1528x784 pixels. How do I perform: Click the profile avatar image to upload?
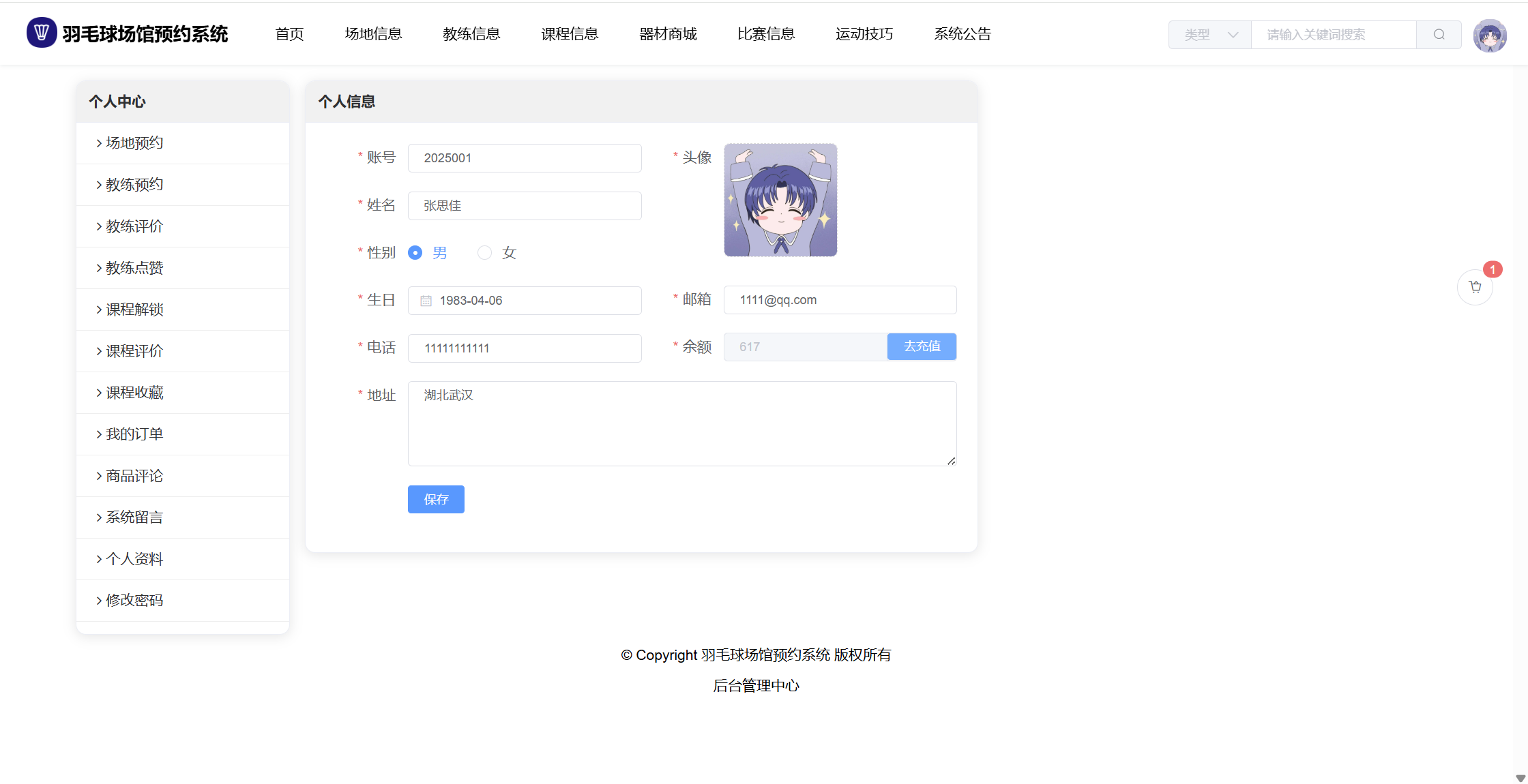pyautogui.click(x=780, y=200)
